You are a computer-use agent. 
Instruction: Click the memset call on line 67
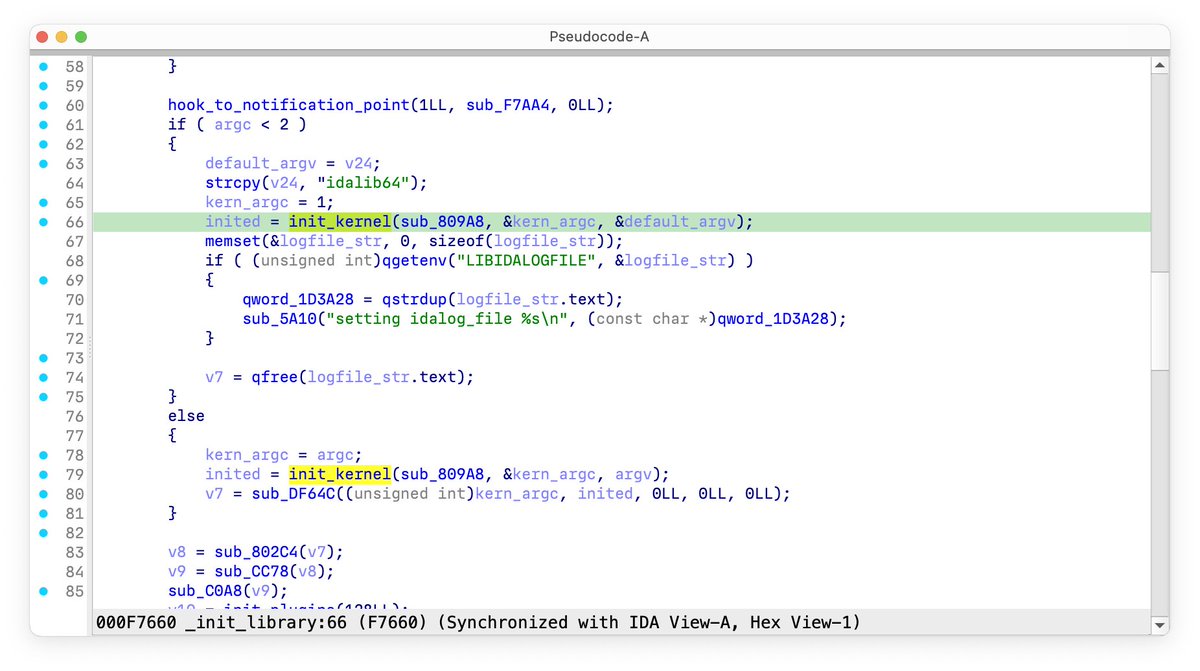233,242
